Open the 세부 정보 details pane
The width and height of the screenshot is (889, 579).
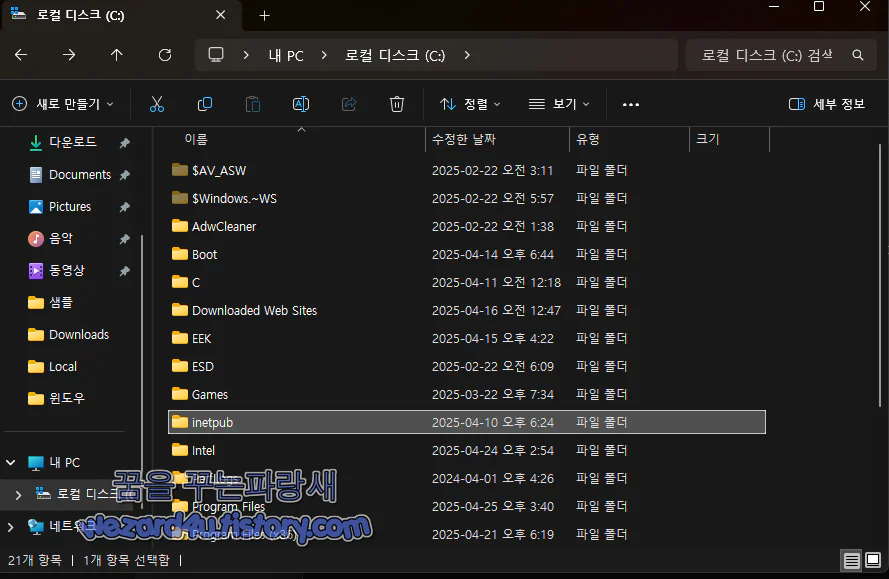point(825,103)
